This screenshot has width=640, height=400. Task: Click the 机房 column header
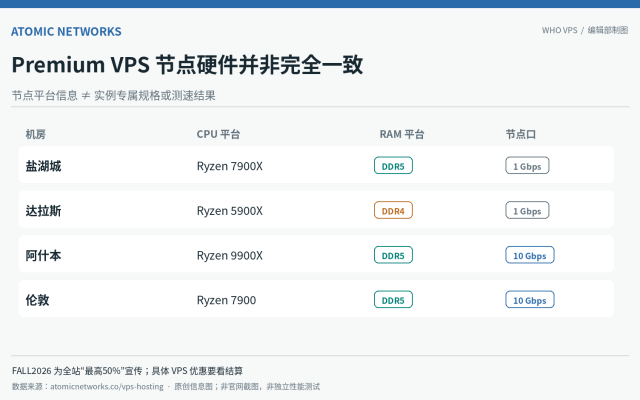36,134
